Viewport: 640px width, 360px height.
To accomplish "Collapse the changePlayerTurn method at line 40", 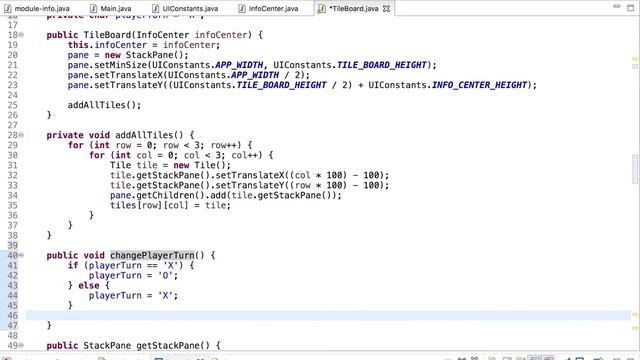I will tap(21, 256).
